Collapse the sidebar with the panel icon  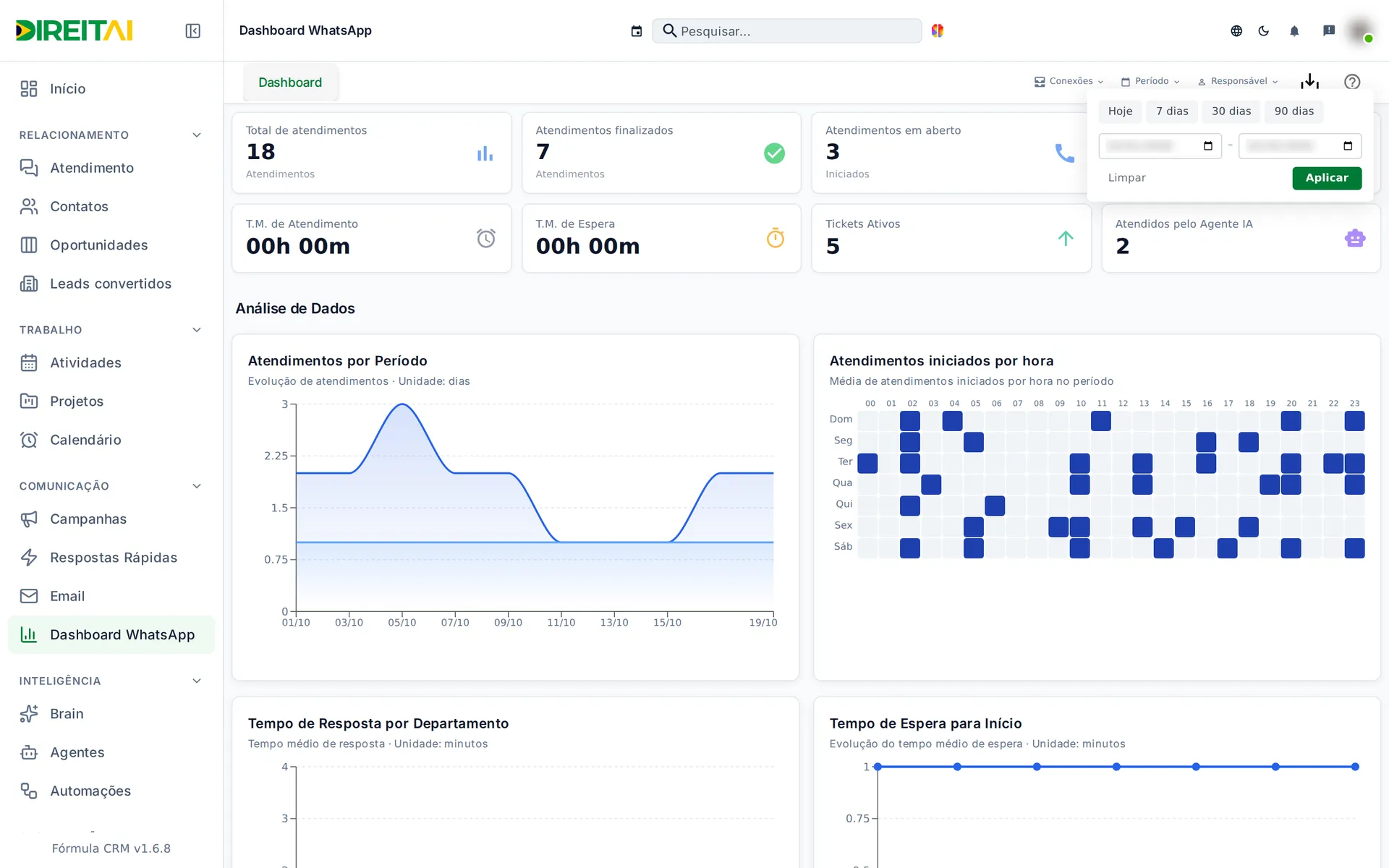[192, 30]
